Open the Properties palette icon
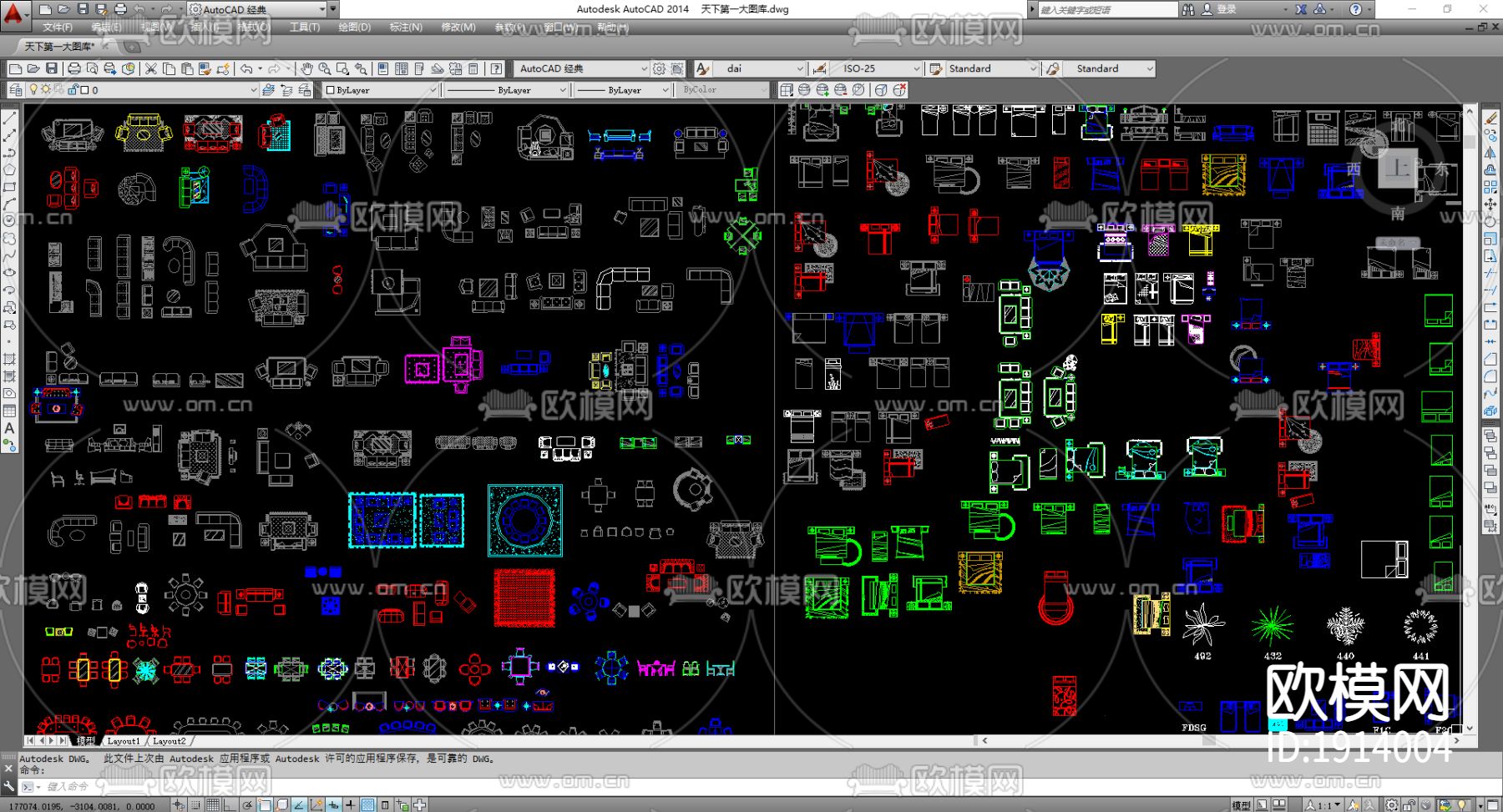 point(383,68)
